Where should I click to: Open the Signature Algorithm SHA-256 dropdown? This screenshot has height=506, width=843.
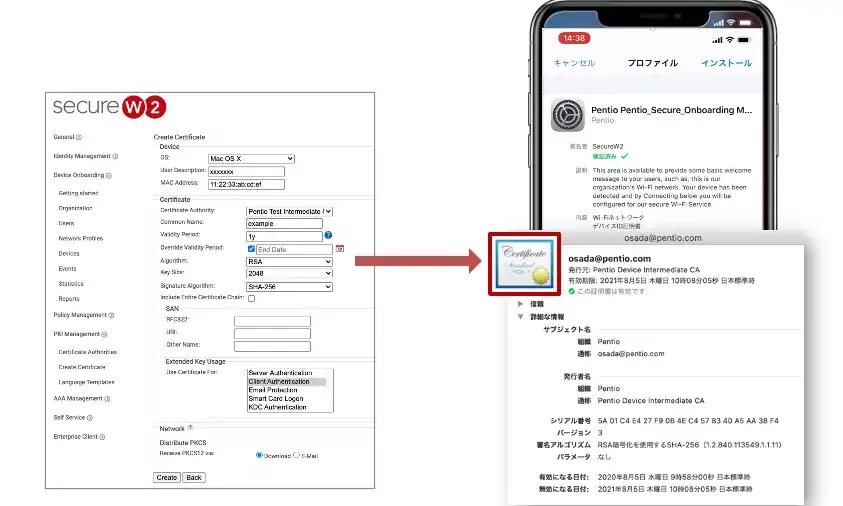(x=289, y=286)
